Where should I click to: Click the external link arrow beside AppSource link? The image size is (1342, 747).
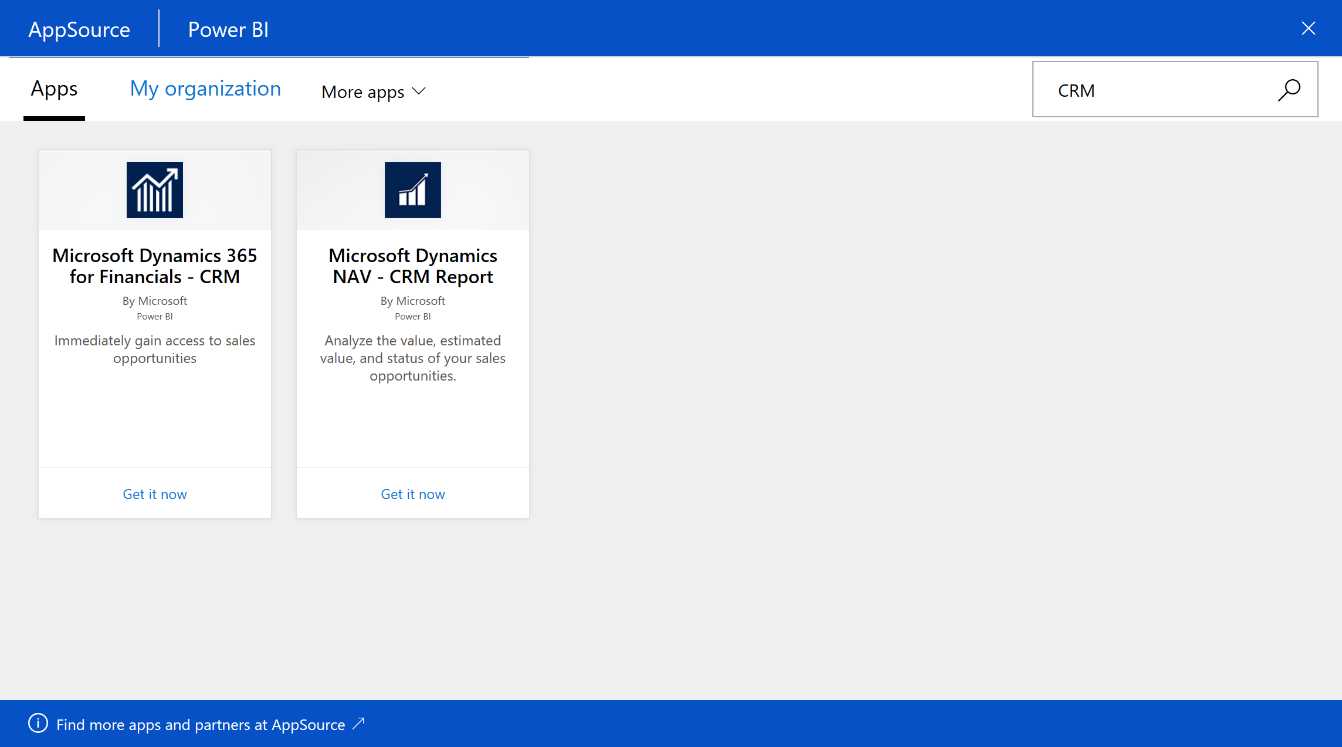357,723
